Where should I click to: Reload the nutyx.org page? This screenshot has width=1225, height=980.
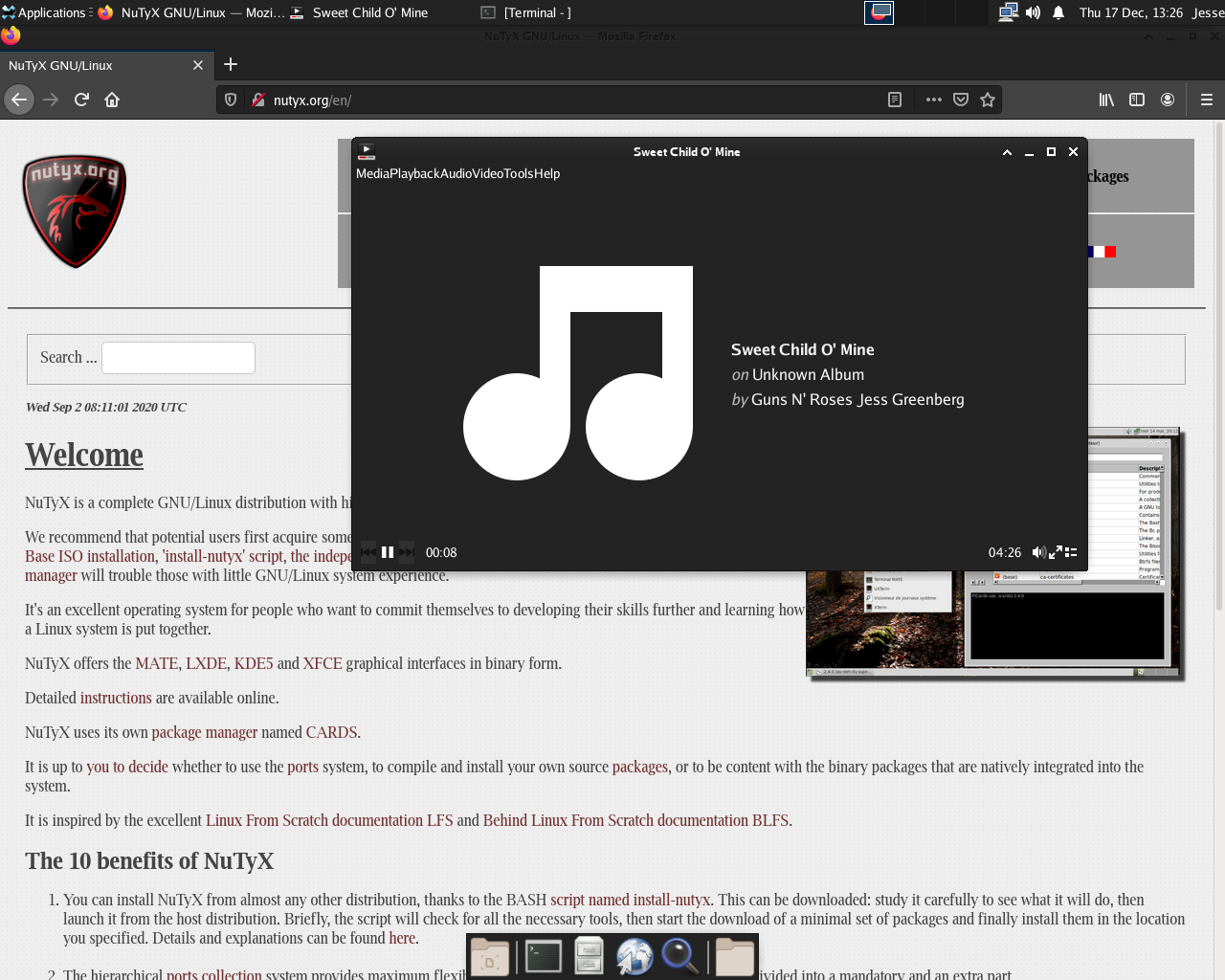(x=81, y=100)
